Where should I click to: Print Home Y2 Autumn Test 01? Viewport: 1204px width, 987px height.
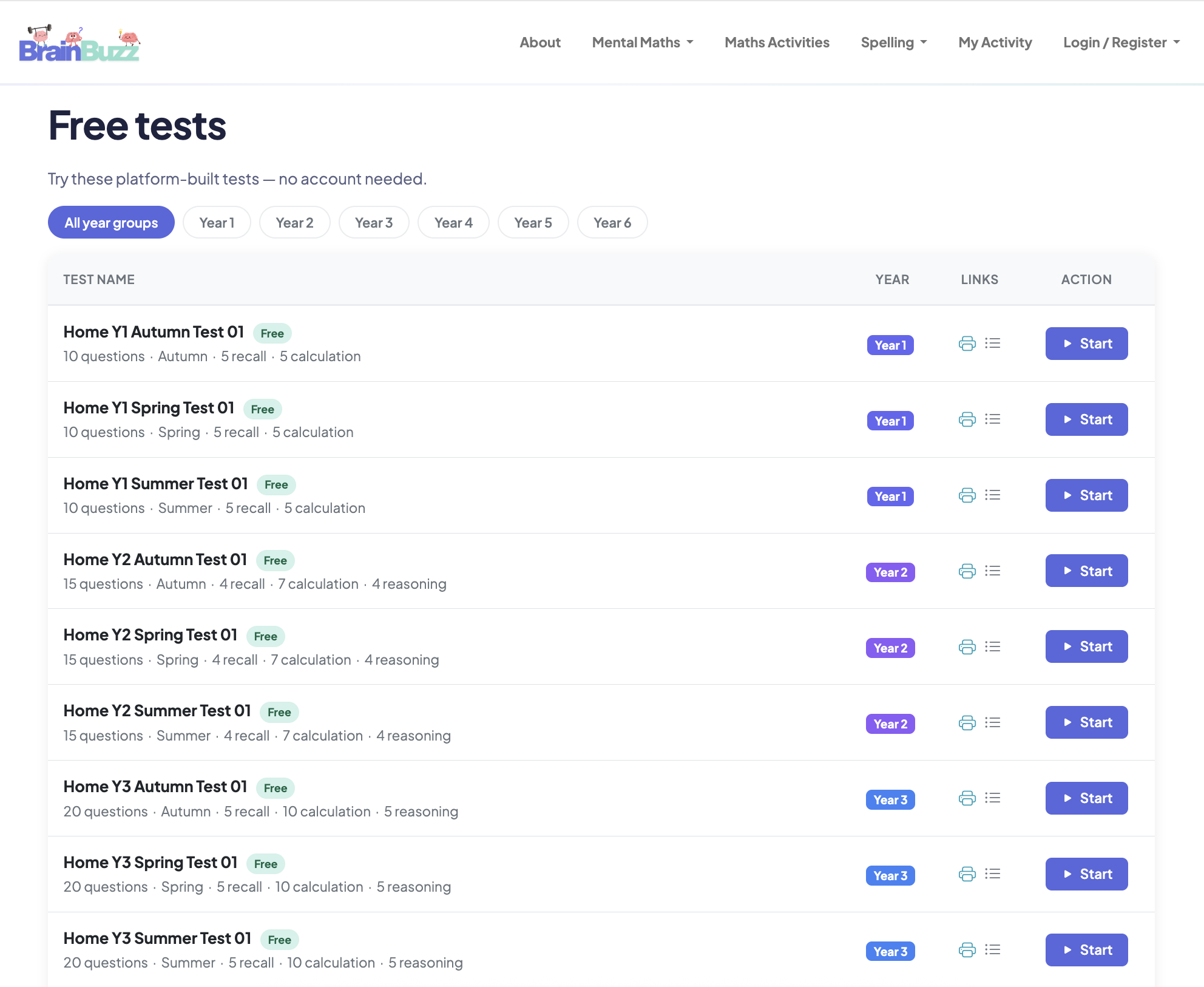coord(967,571)
